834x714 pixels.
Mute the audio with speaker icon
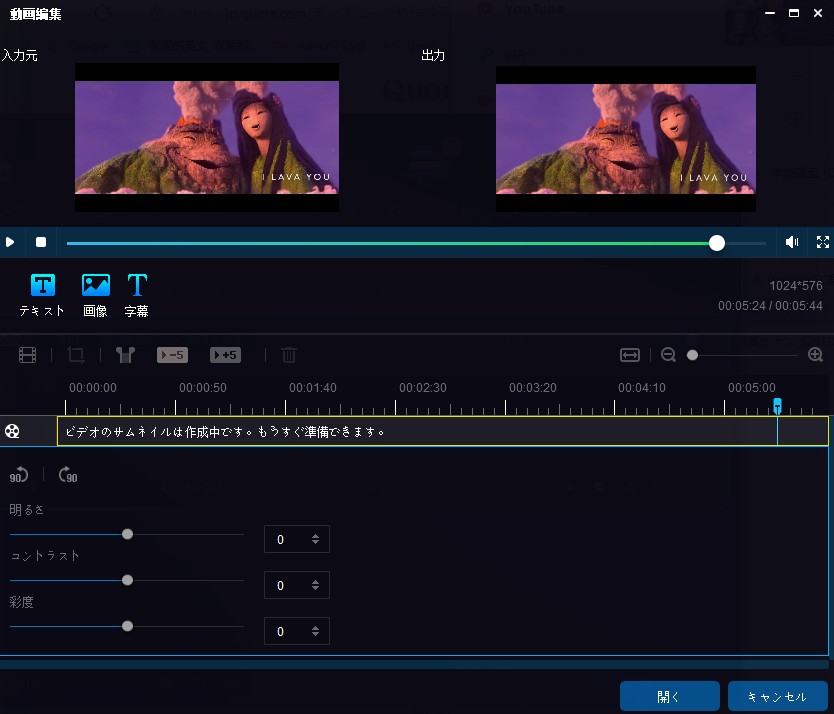792,243
